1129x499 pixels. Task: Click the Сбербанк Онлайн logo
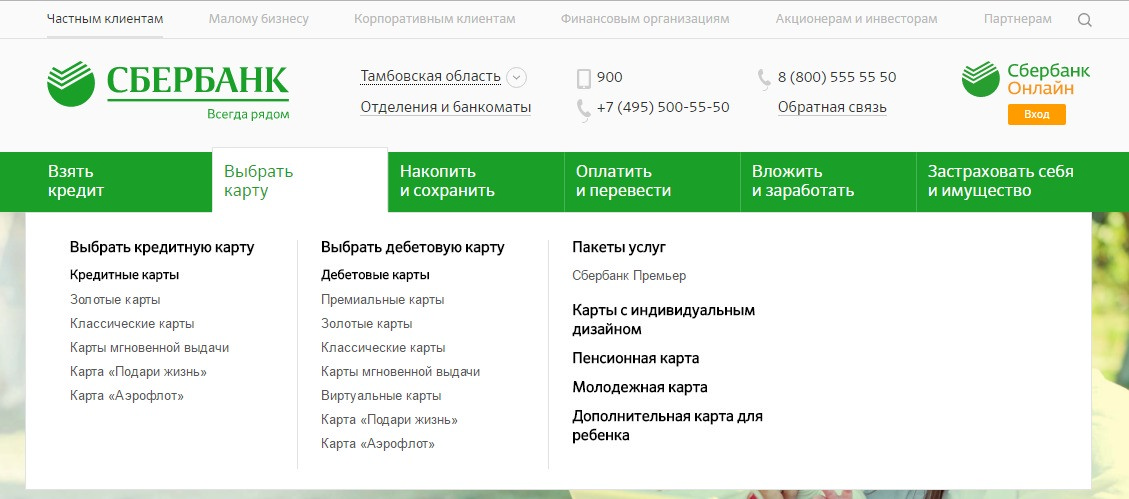1026,79
